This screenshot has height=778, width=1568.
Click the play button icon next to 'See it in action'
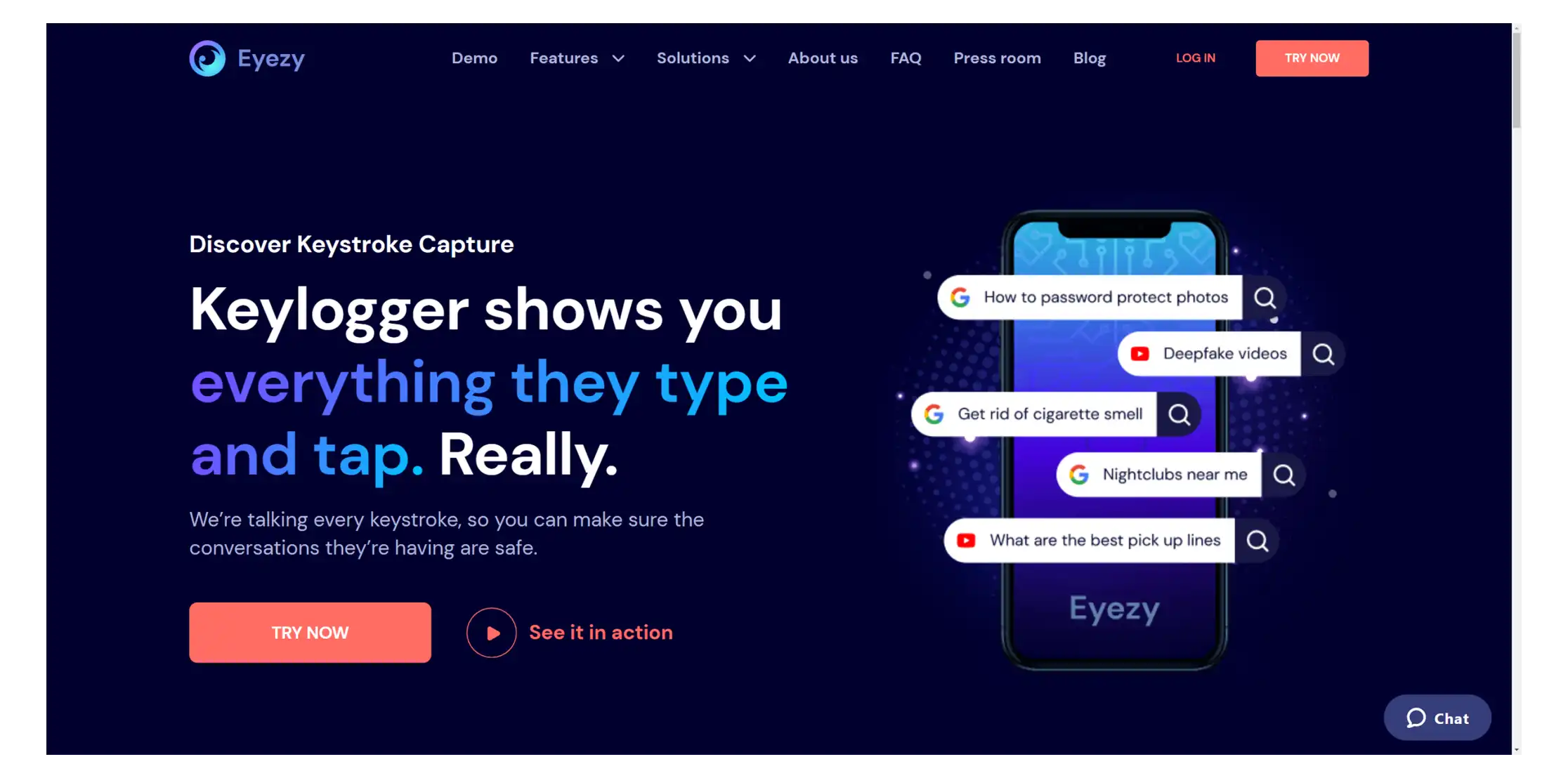[491, 631]
